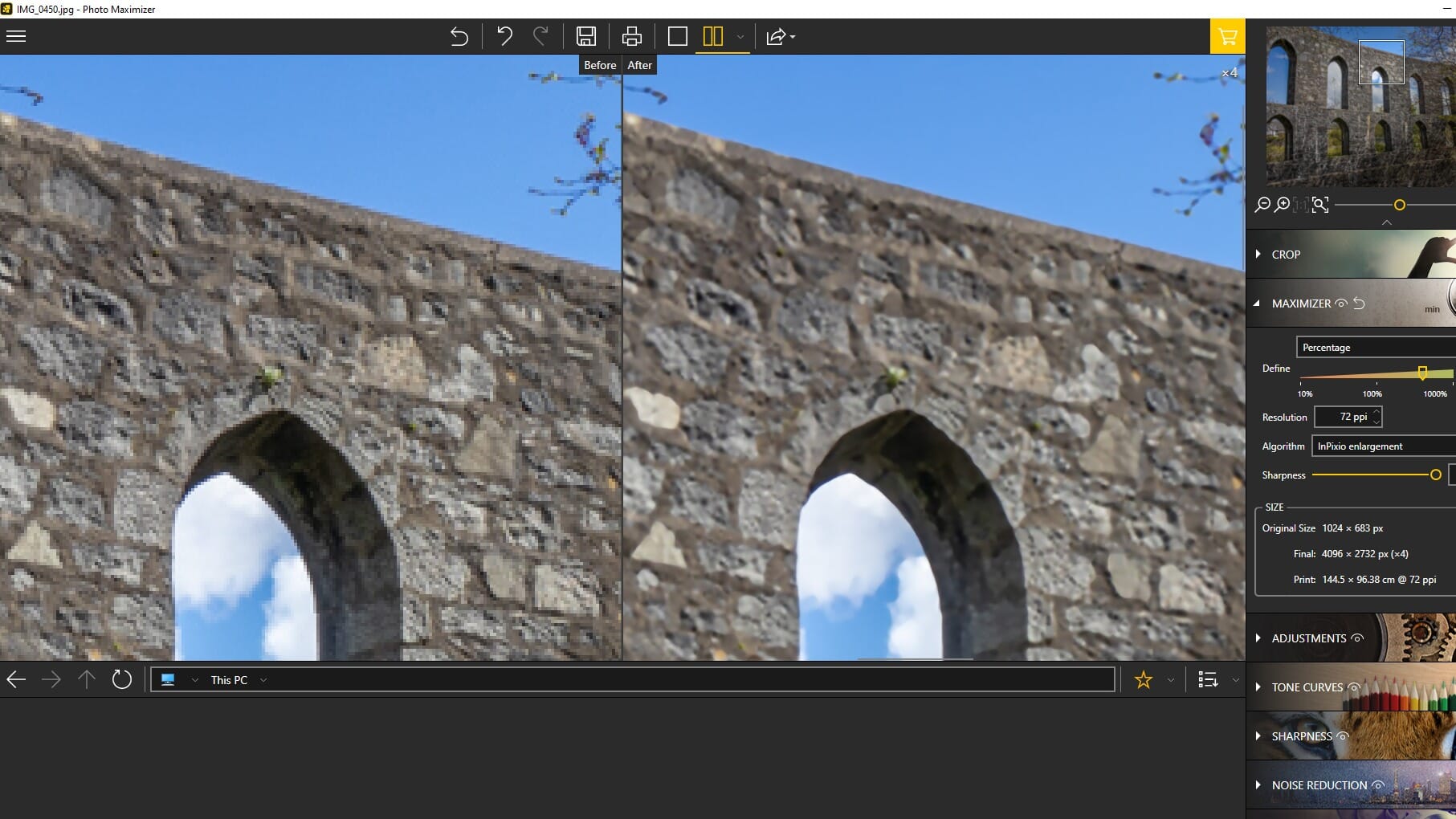Open the share/export tool
The width and height of the screenshot is (1456, 819).
pyautogui.click(x=776, y=36)
